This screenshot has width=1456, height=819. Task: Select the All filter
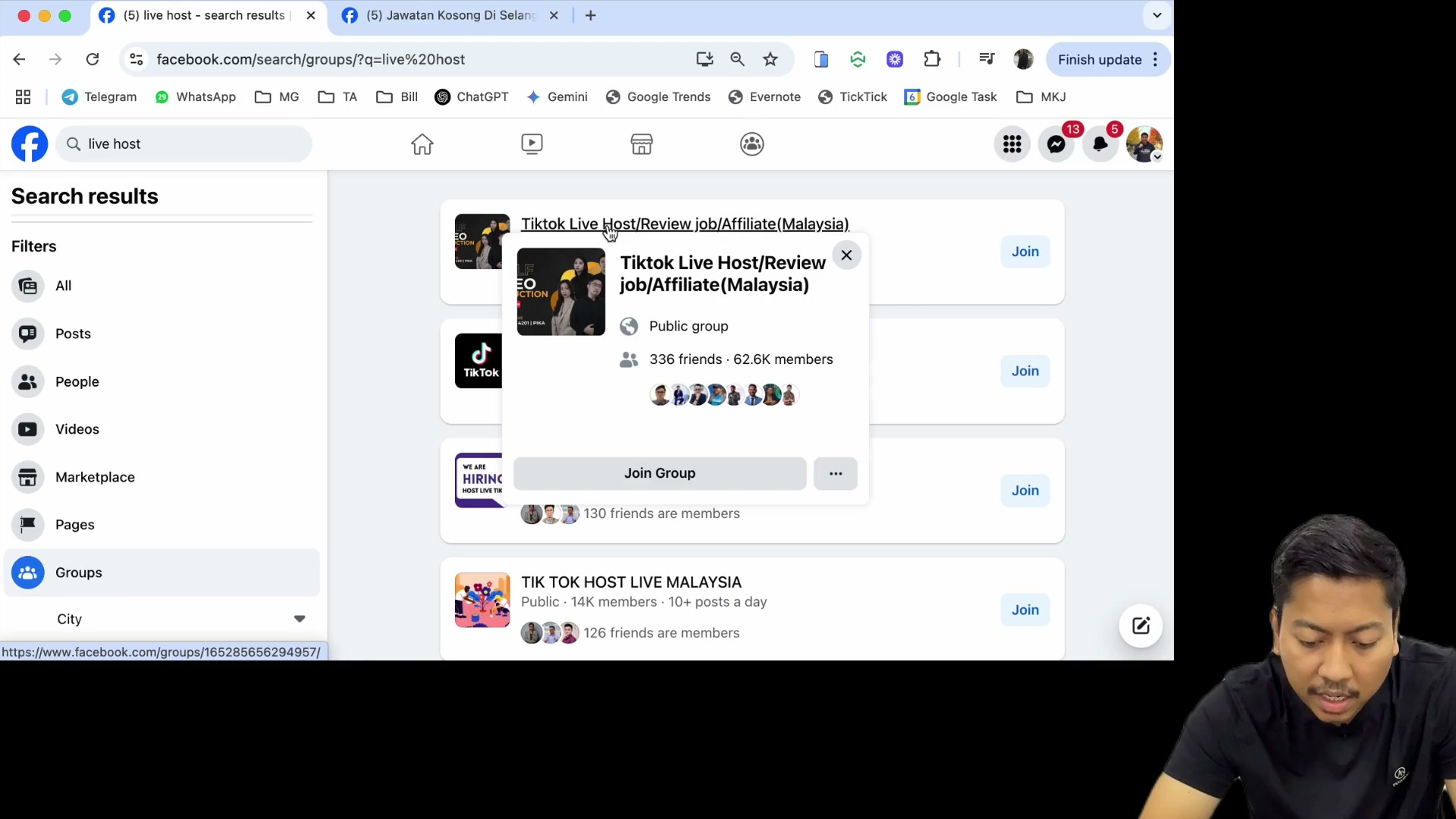tap(162, 286)
